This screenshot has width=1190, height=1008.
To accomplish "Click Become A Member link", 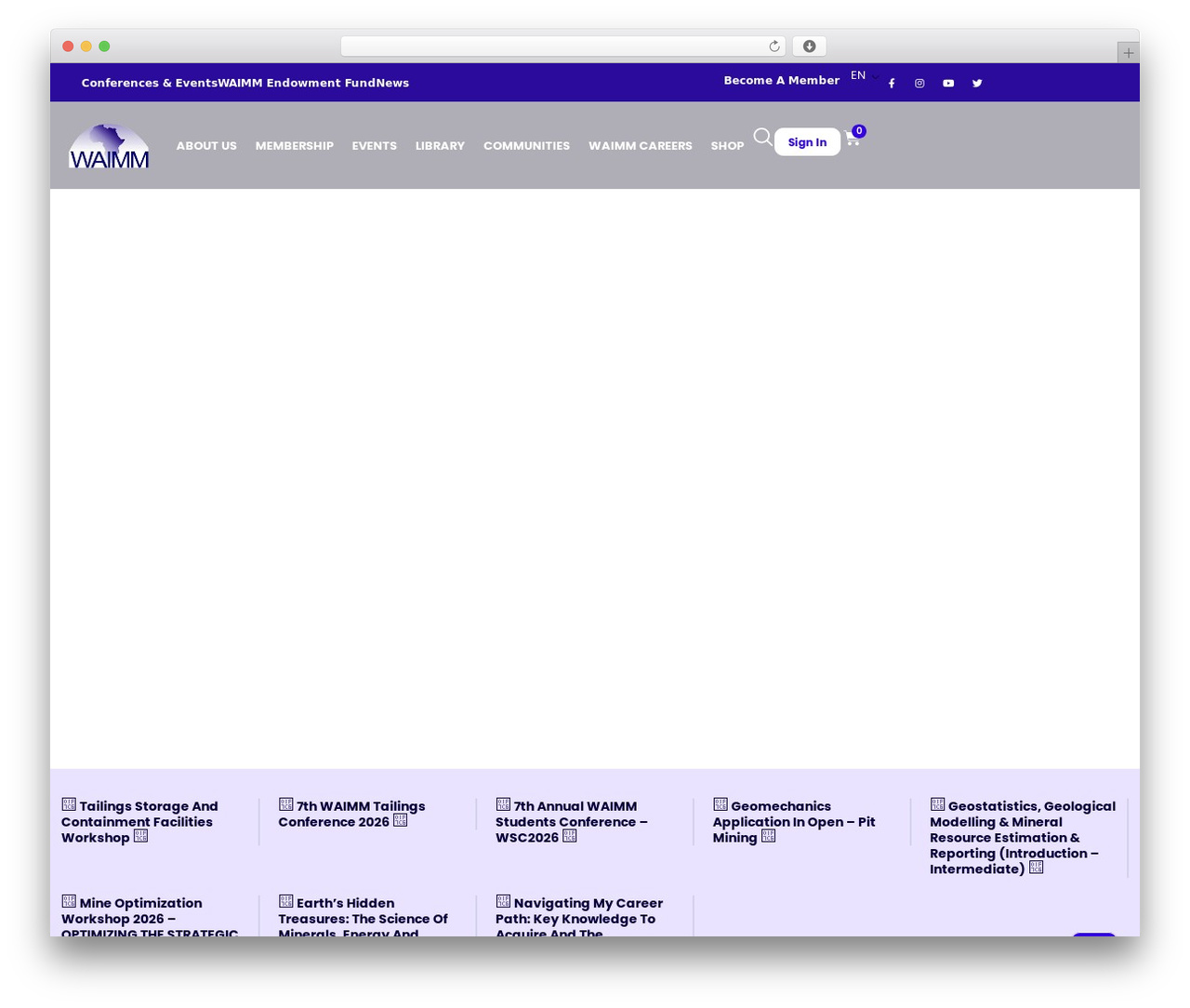I will click(781, 81).
